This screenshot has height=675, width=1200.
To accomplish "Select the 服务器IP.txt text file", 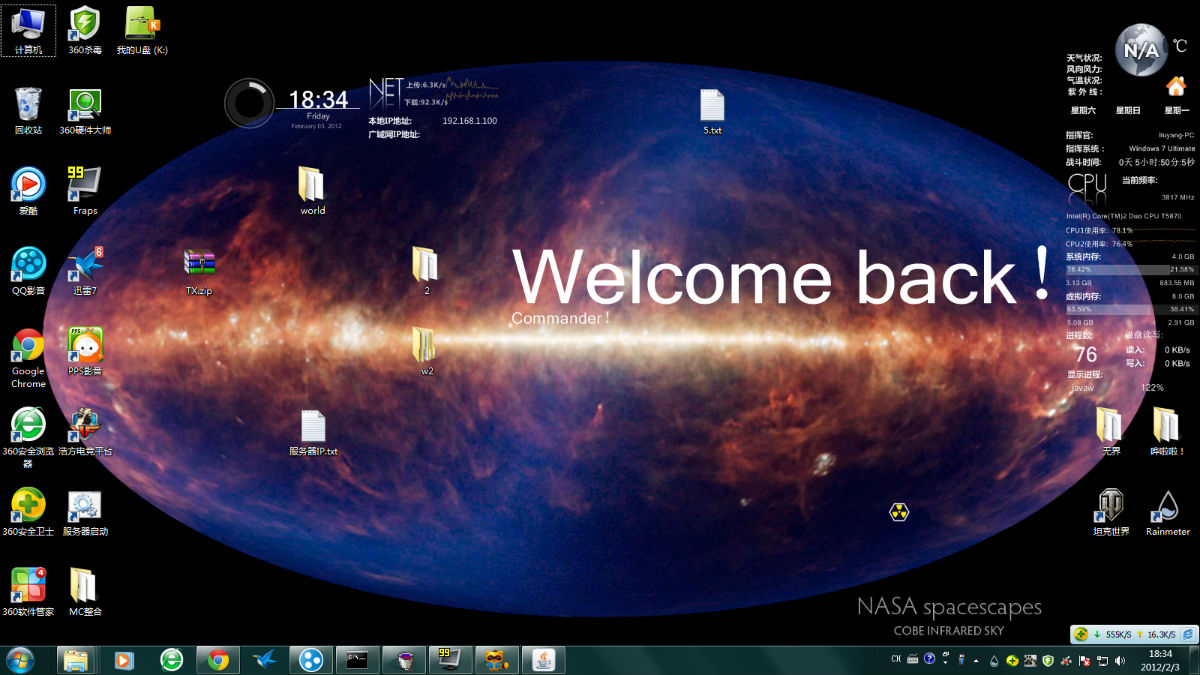I will coord(313,432).
